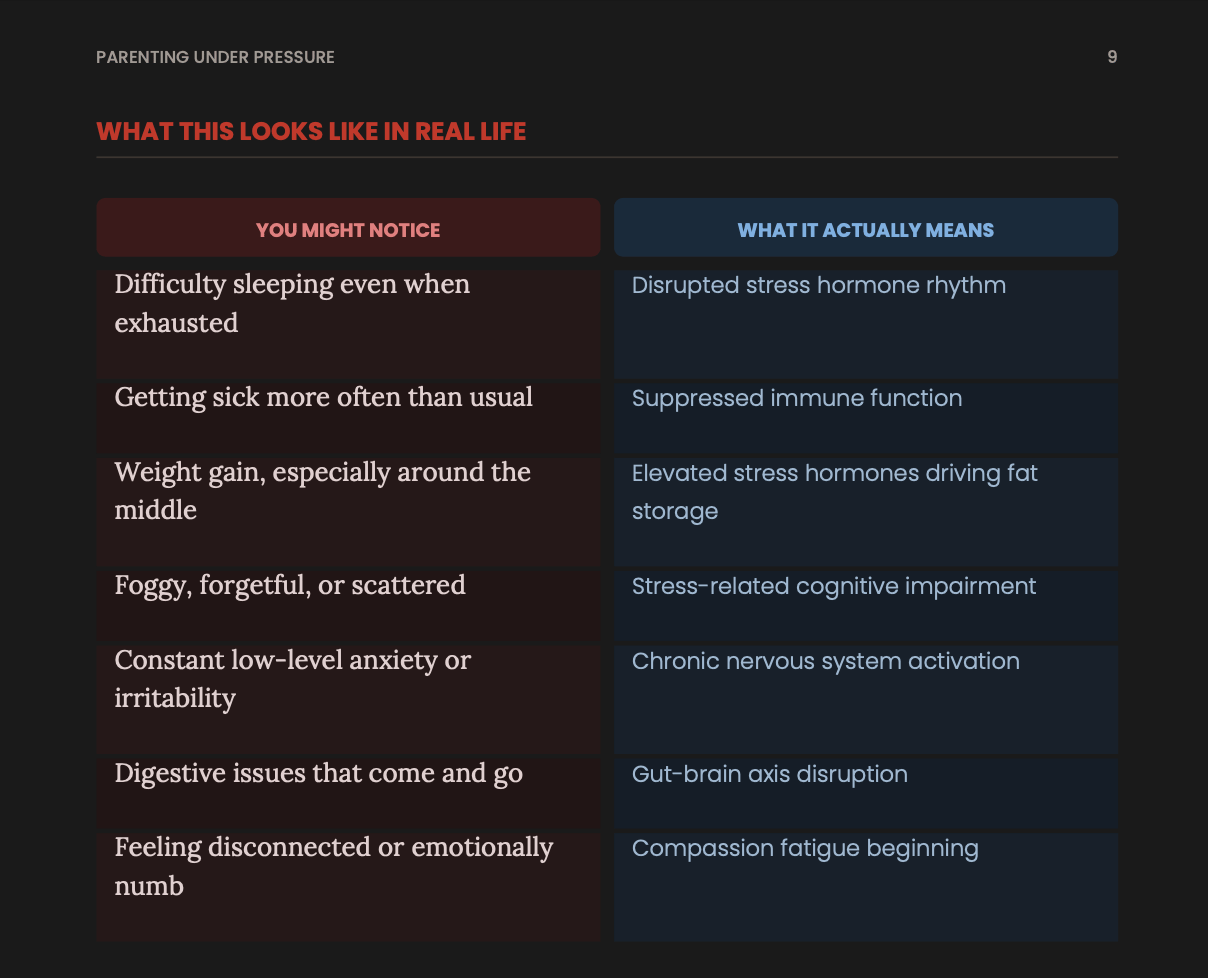Click the "Parenting Under Pressure" page header

(215, 57)
